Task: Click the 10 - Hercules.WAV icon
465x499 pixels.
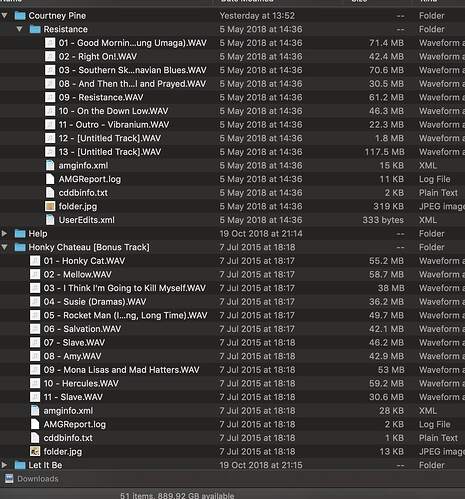Action: 35,383
